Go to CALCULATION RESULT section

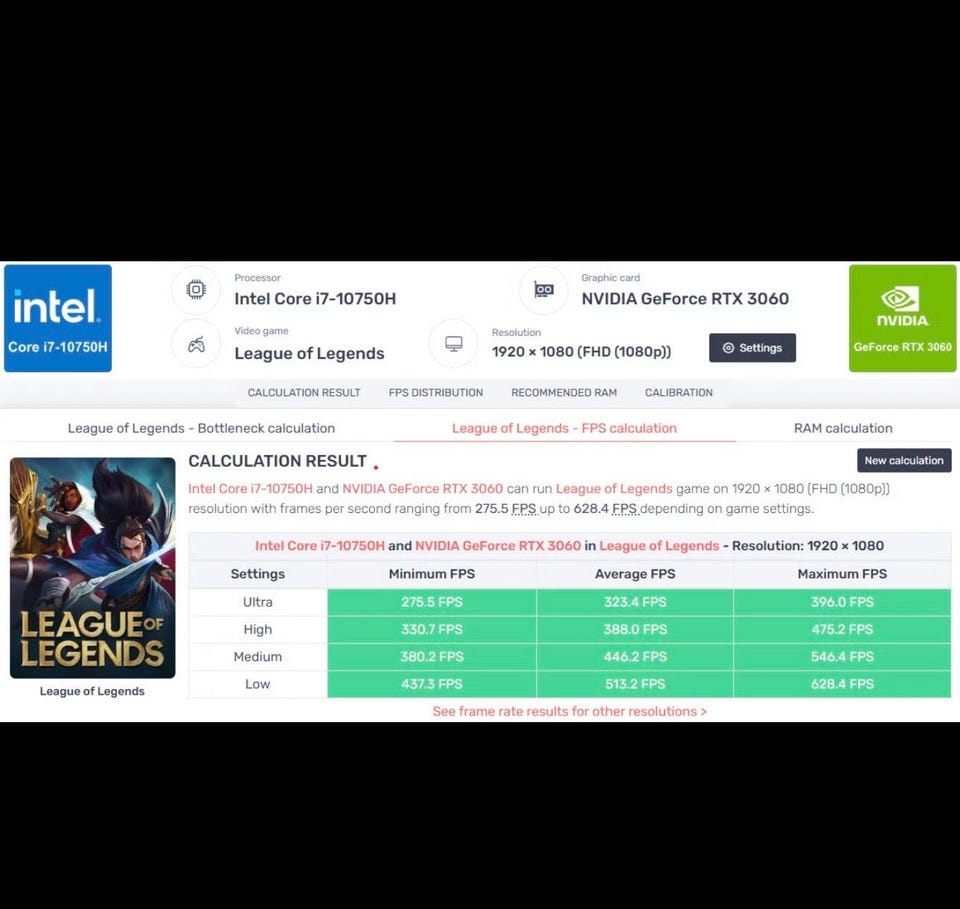click(304, 392)
